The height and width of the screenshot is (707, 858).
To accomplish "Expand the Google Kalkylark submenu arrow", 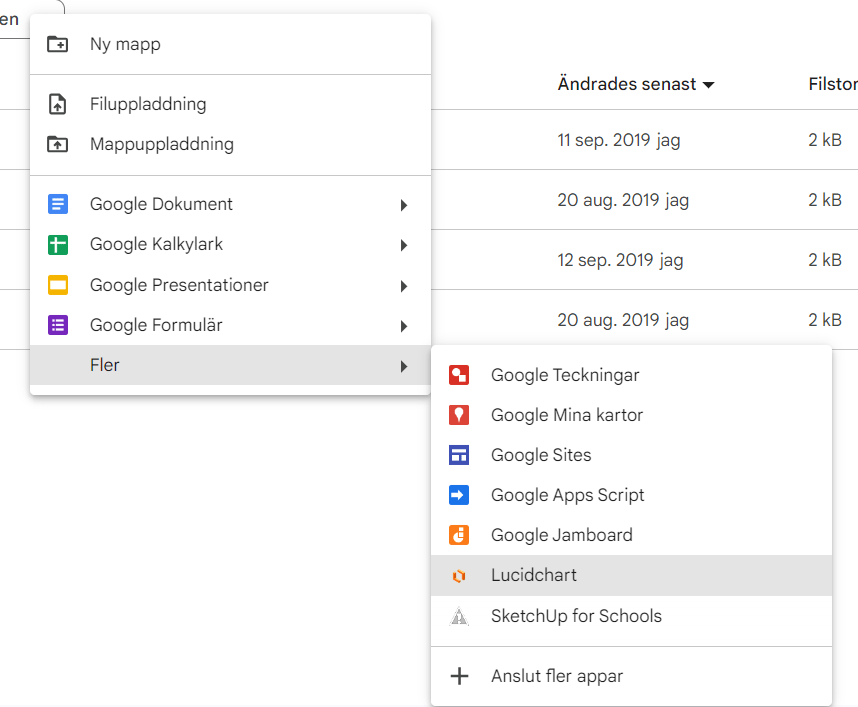I will (404, 245).
